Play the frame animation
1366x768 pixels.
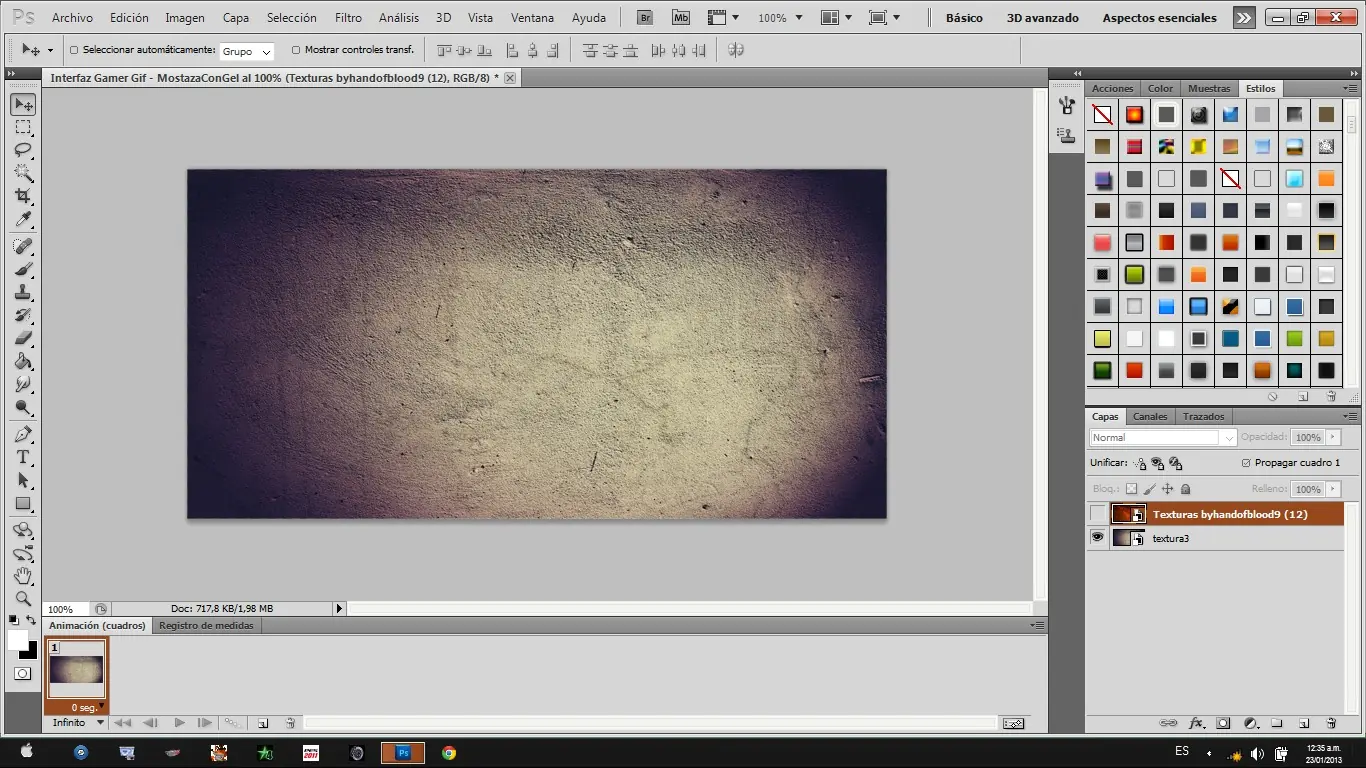[x=179, y=723]
